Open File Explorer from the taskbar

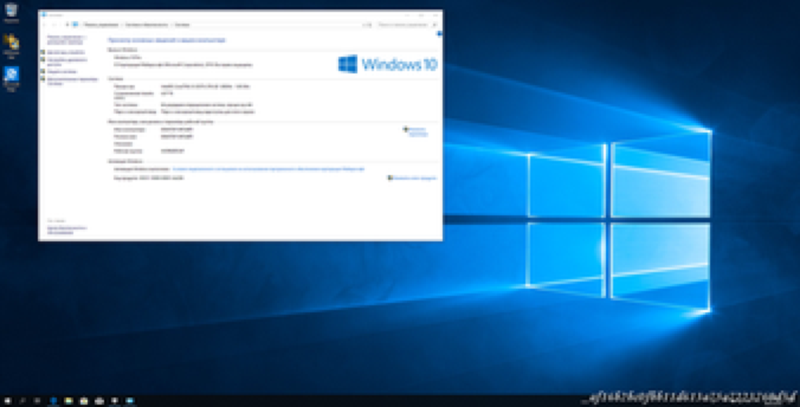click(68, 401)
